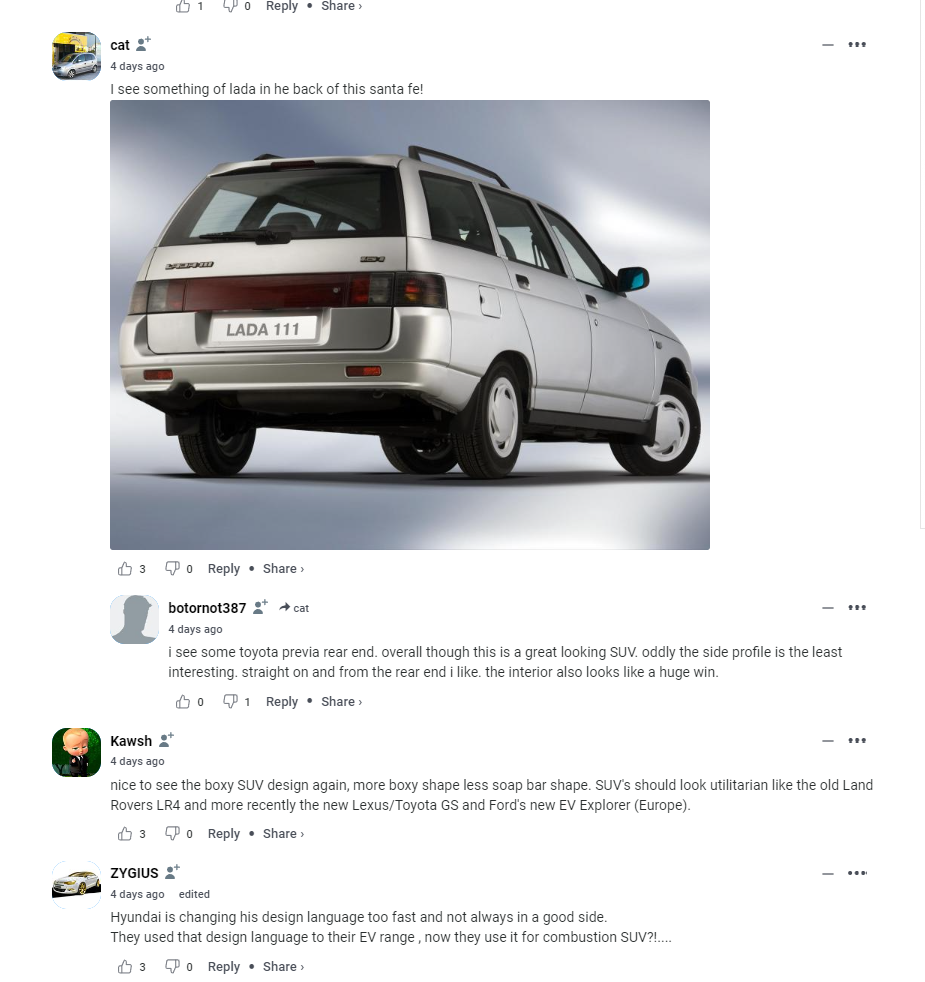Open more options menu on Kawsh's comment

857,740
